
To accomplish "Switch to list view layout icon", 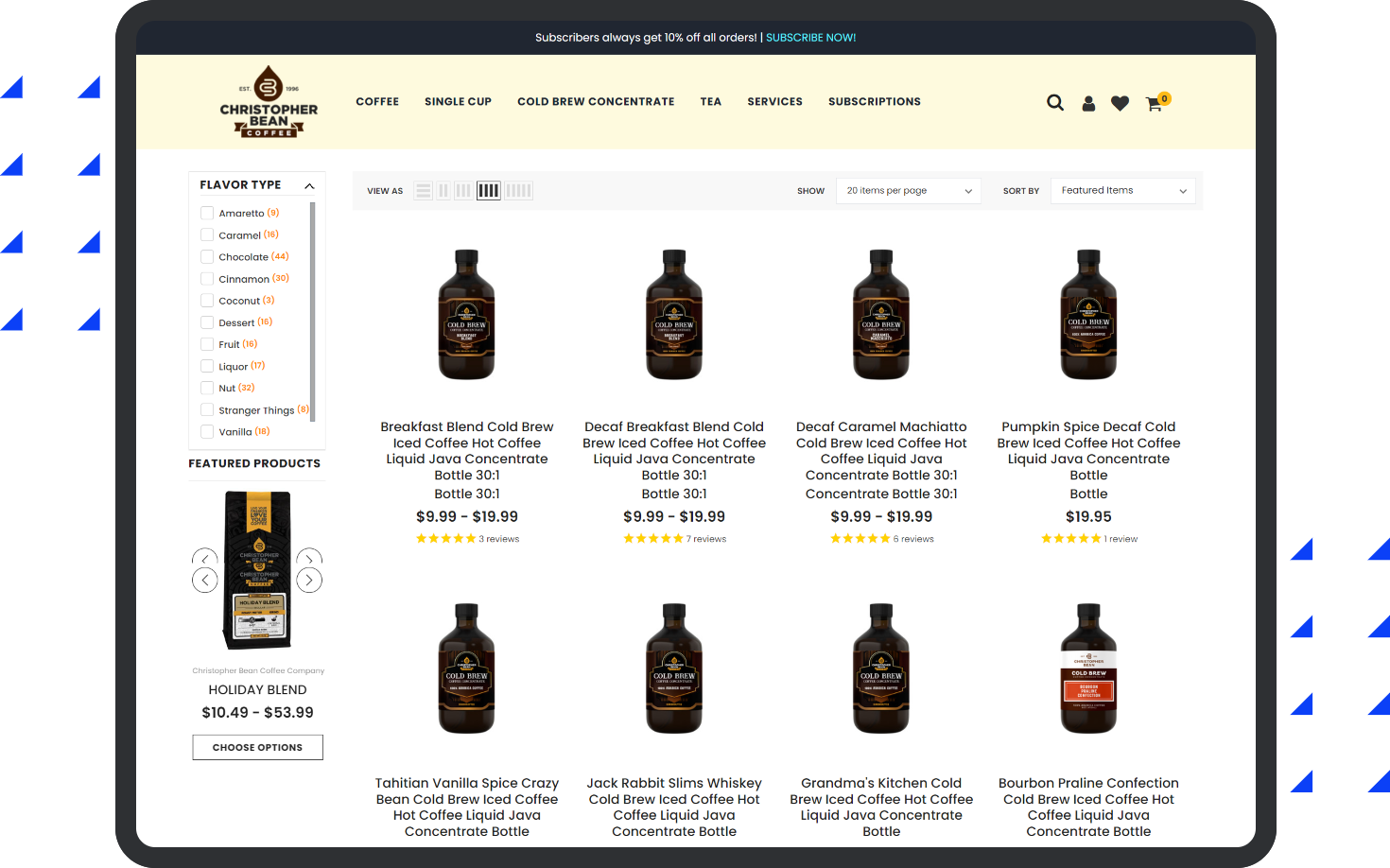I will click(424, 191).
